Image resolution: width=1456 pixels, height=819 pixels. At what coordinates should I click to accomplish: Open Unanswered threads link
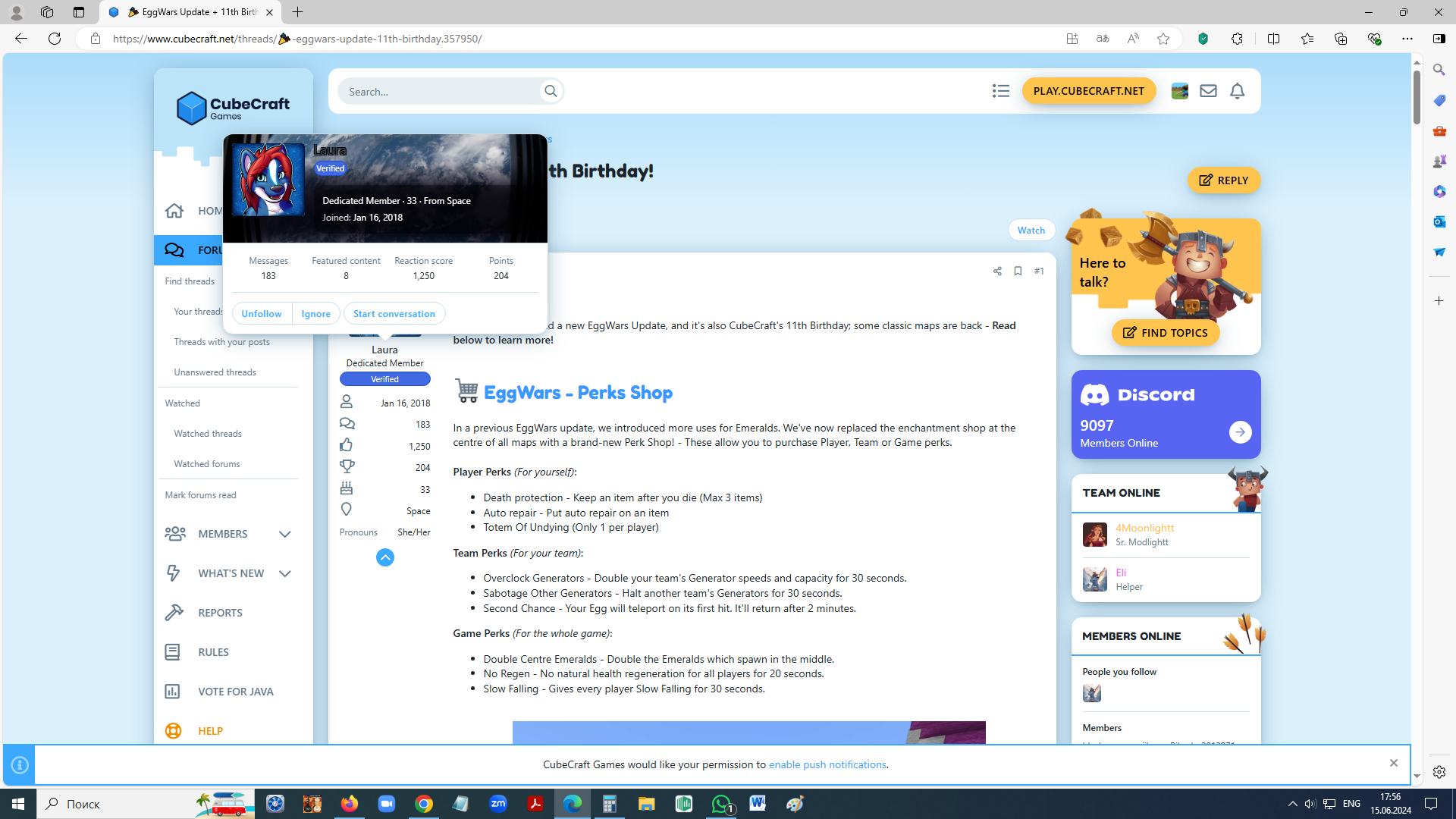[x=215, y=372]
